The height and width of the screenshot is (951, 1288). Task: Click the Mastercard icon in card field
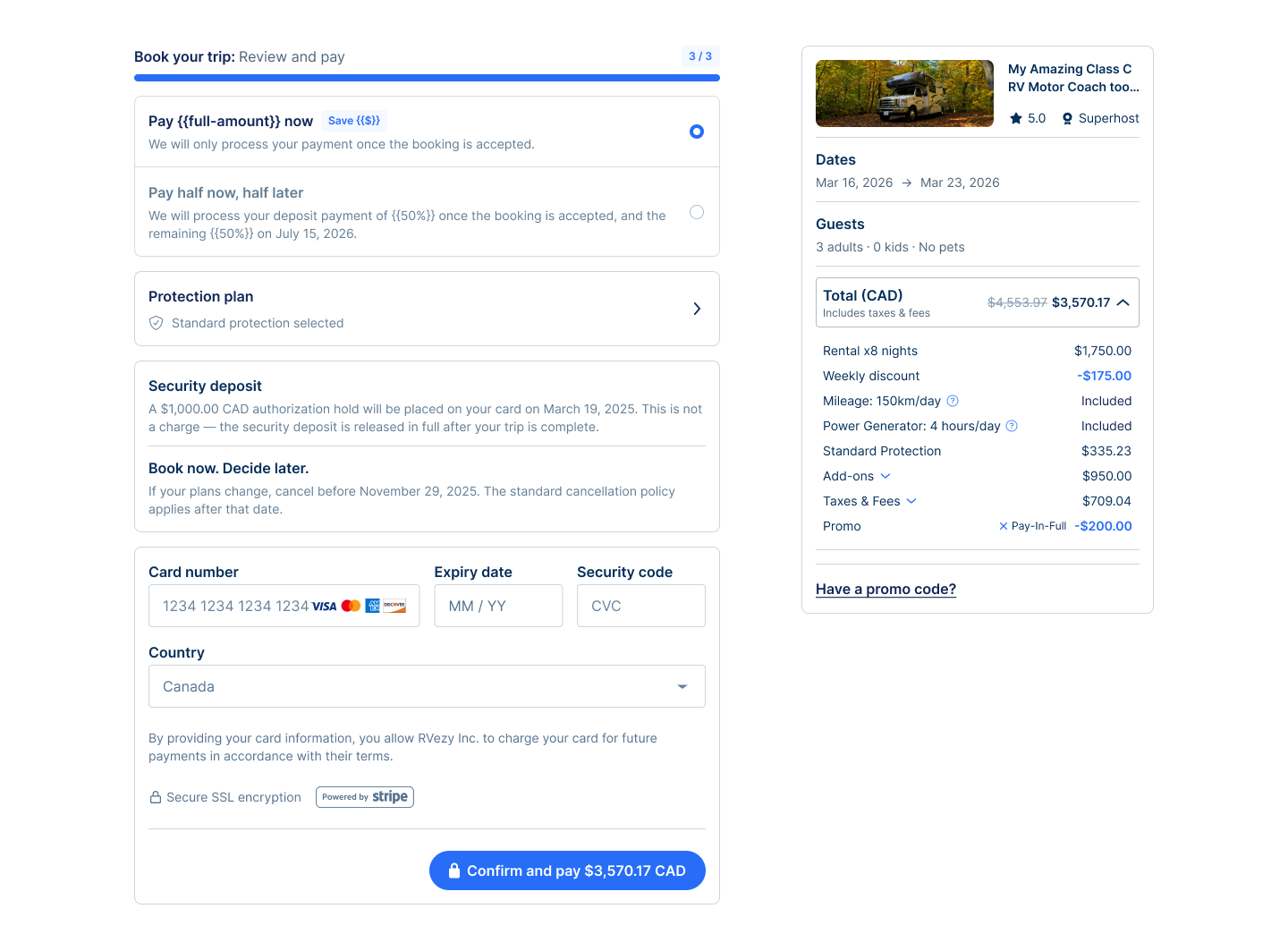350,606
